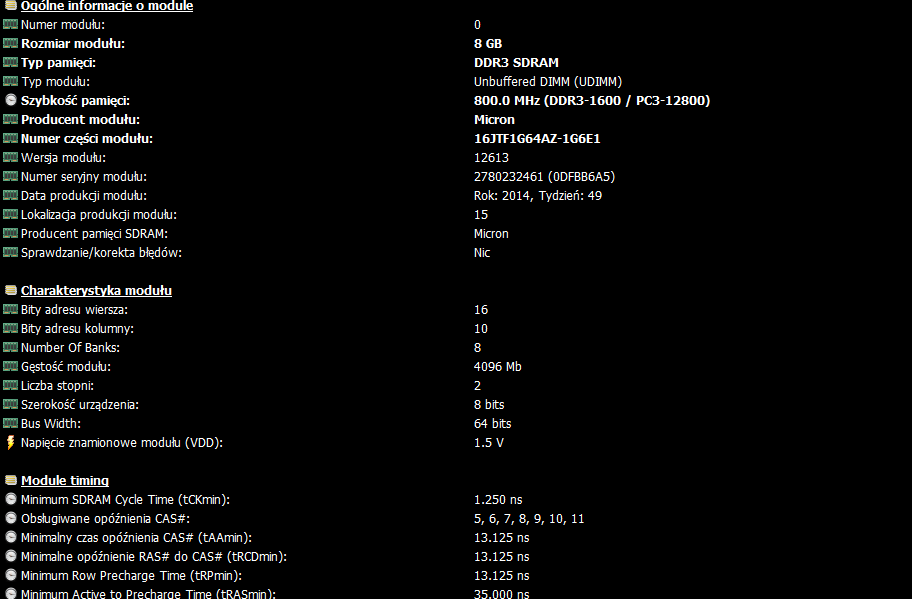Click the section icon beside Module timing
The image size is (912, 599).
pyautogui.click(x=10, y=480)
